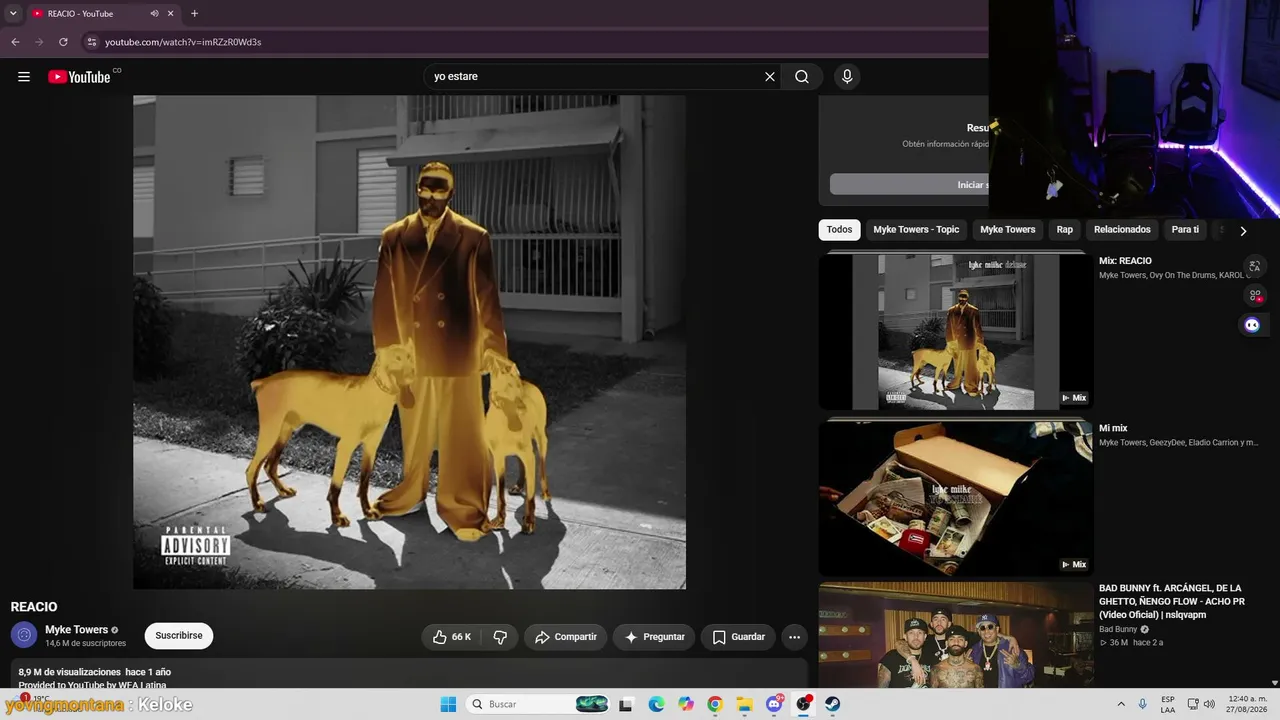Open Task View on the taskbar
This screenshot has width=1280, height=720.
626,704
